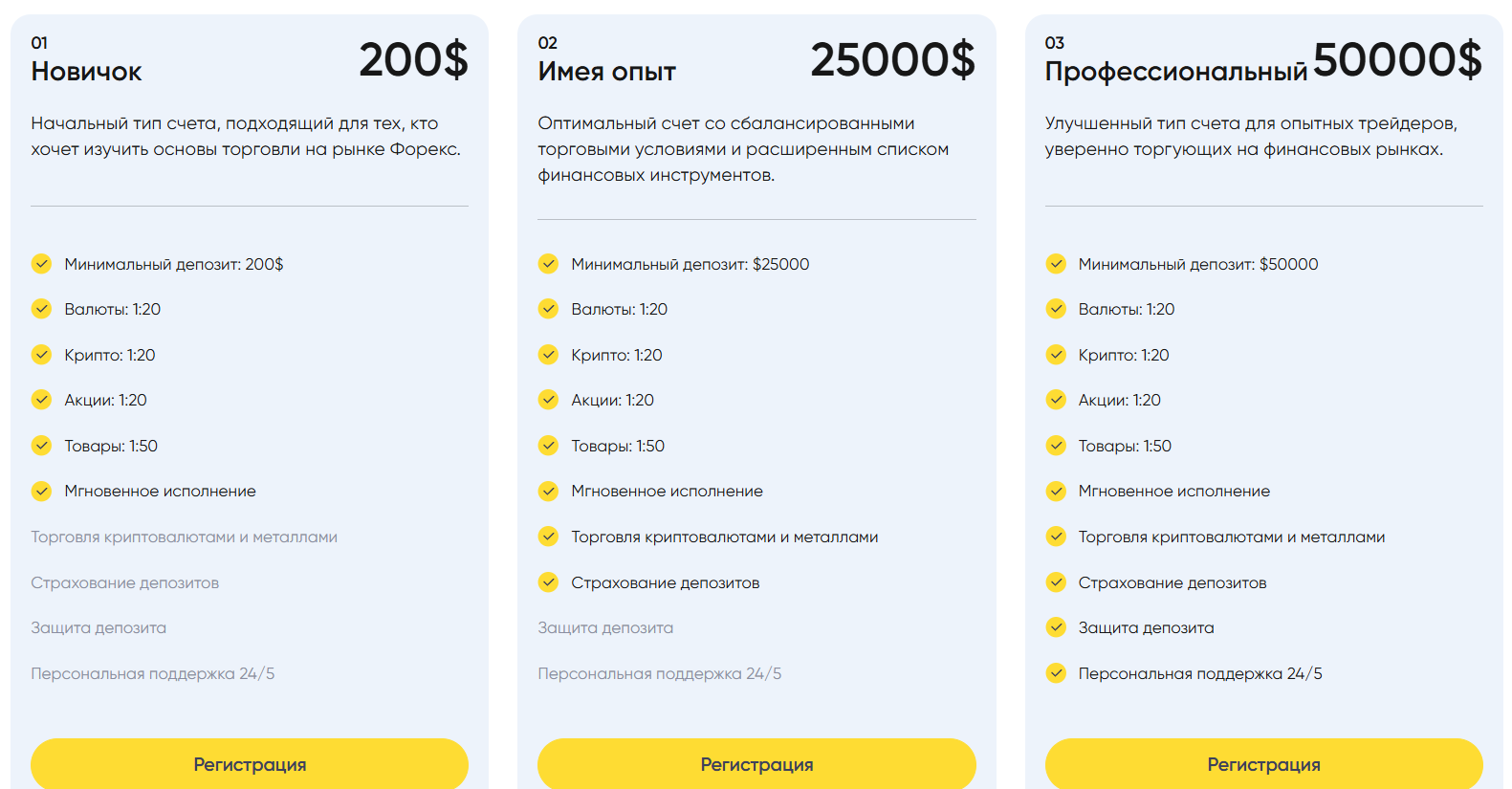Click Торговля криптовалютами и металлами in Профессиональный plan
Screen dimensions: 1512x789
(x=1232, y=537)
